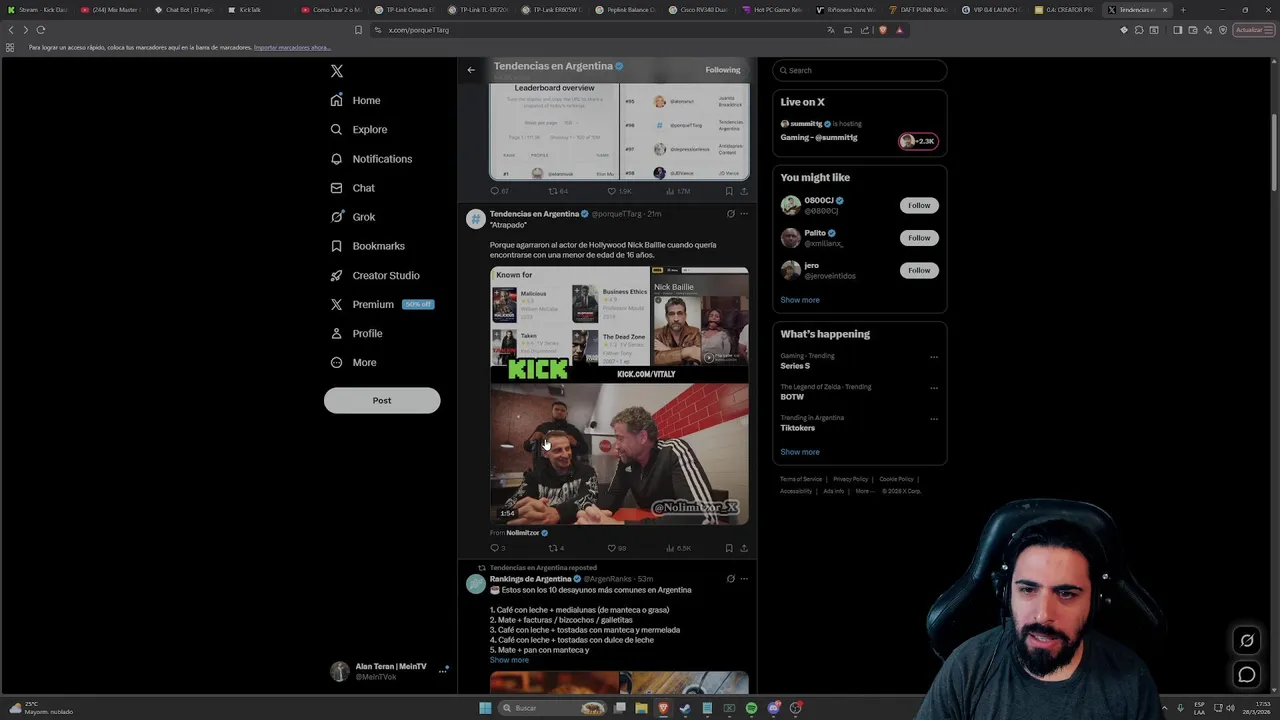This screenshot has width=1280, height=720.
Task: Open options for the BOTW trend
Action: (934, 388)
